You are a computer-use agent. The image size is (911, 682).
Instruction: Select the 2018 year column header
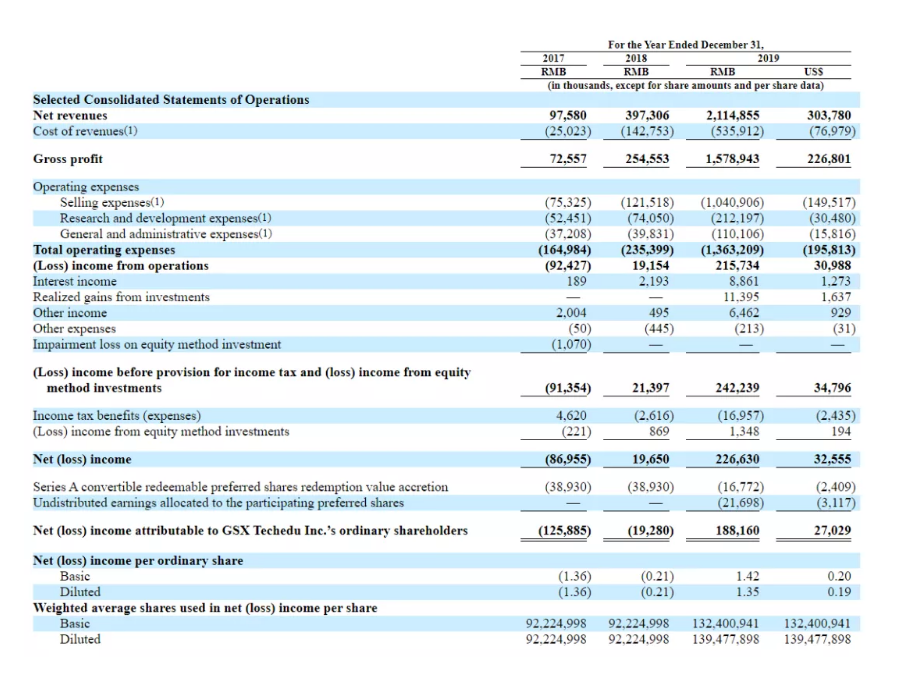(x=636, y=58)
